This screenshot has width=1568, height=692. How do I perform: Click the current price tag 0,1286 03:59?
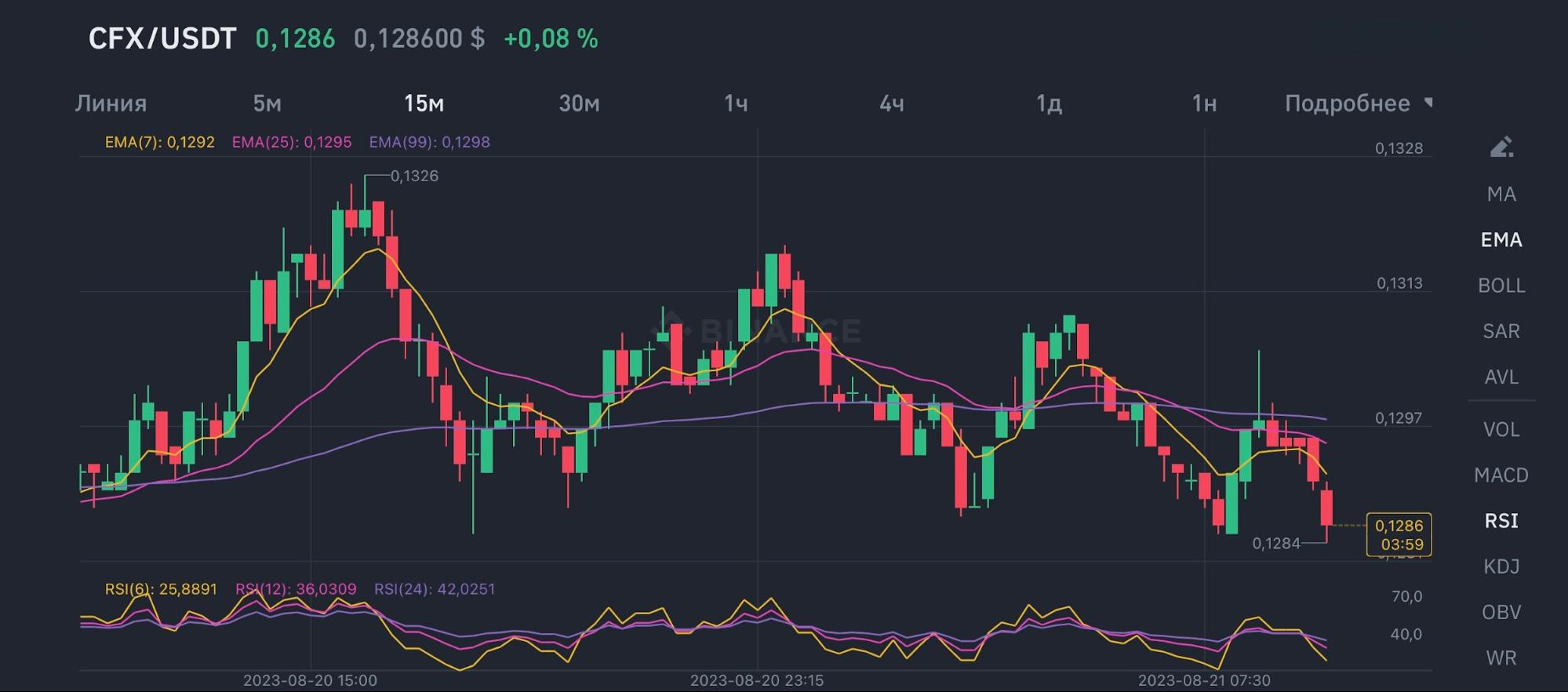pos(1399,535)
